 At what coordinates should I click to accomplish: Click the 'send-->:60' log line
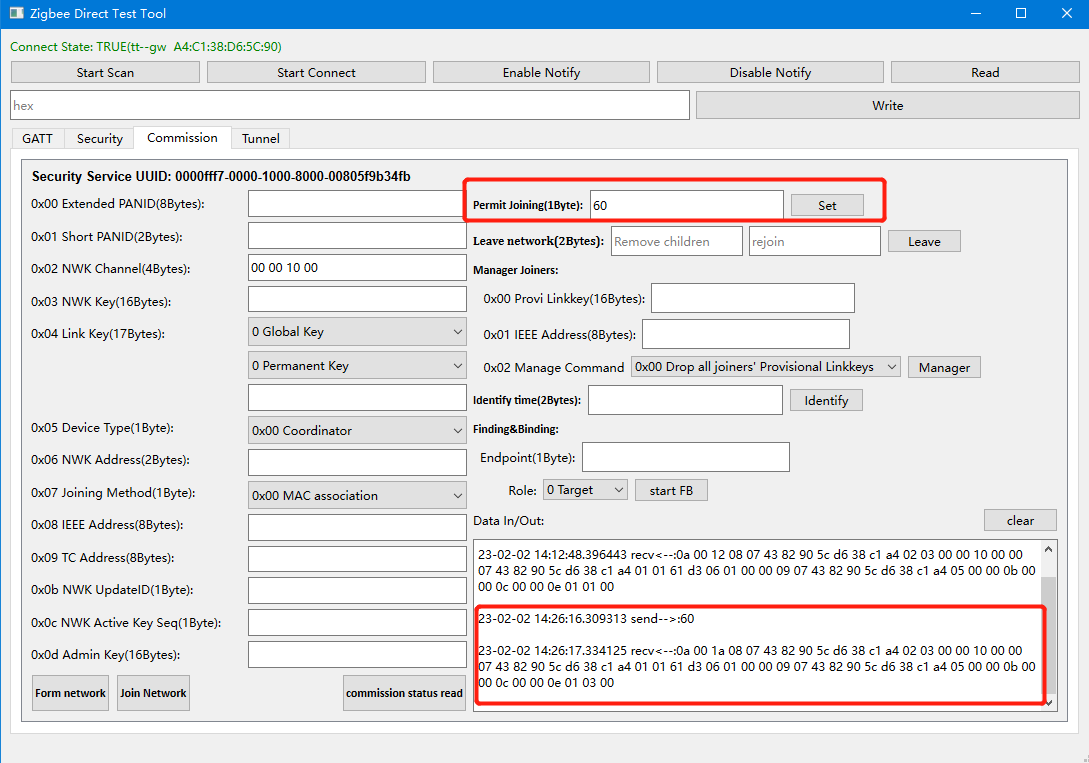(x=586, y=619)
